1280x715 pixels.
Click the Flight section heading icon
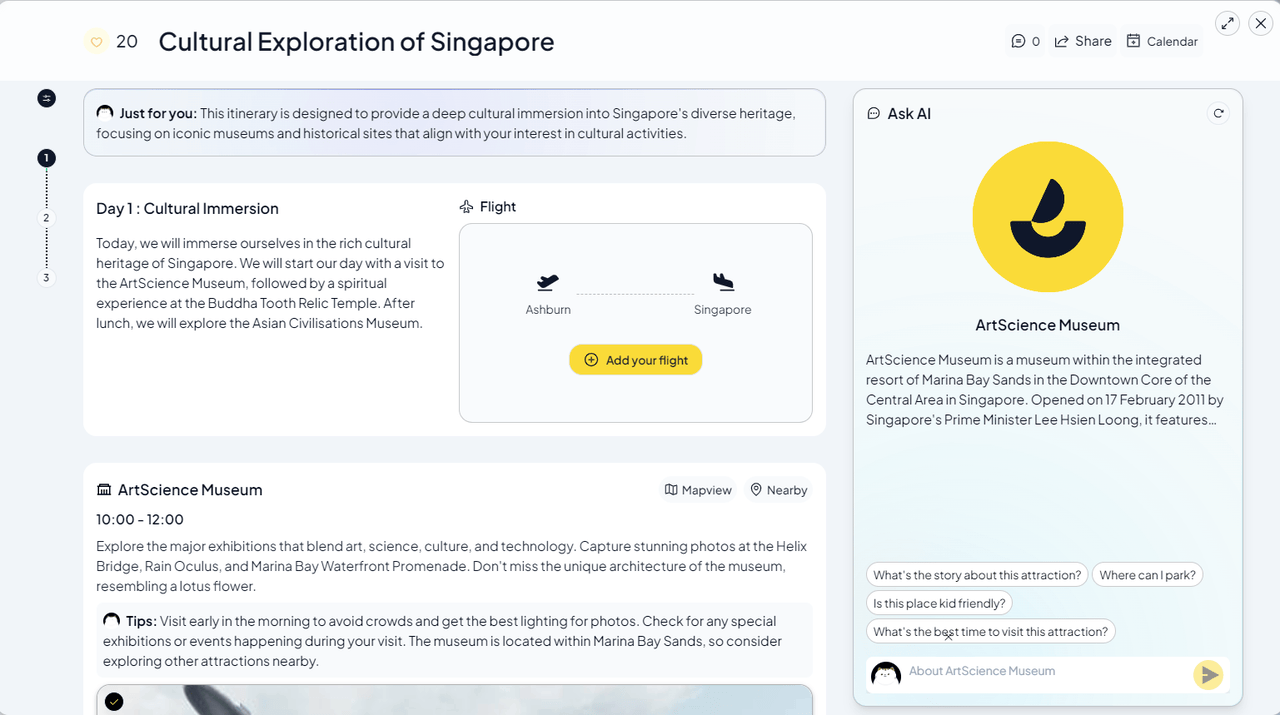coord(466,207)
